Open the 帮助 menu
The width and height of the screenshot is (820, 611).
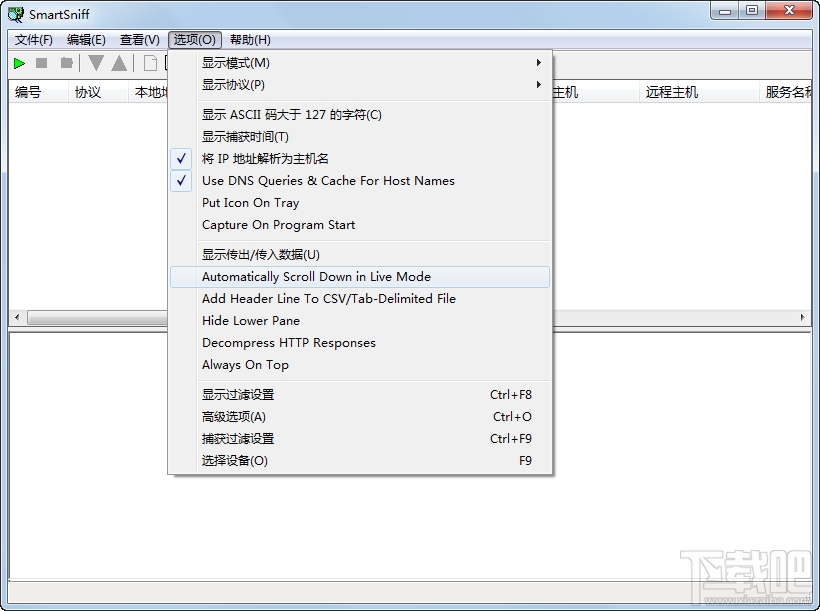coord(248,40)
